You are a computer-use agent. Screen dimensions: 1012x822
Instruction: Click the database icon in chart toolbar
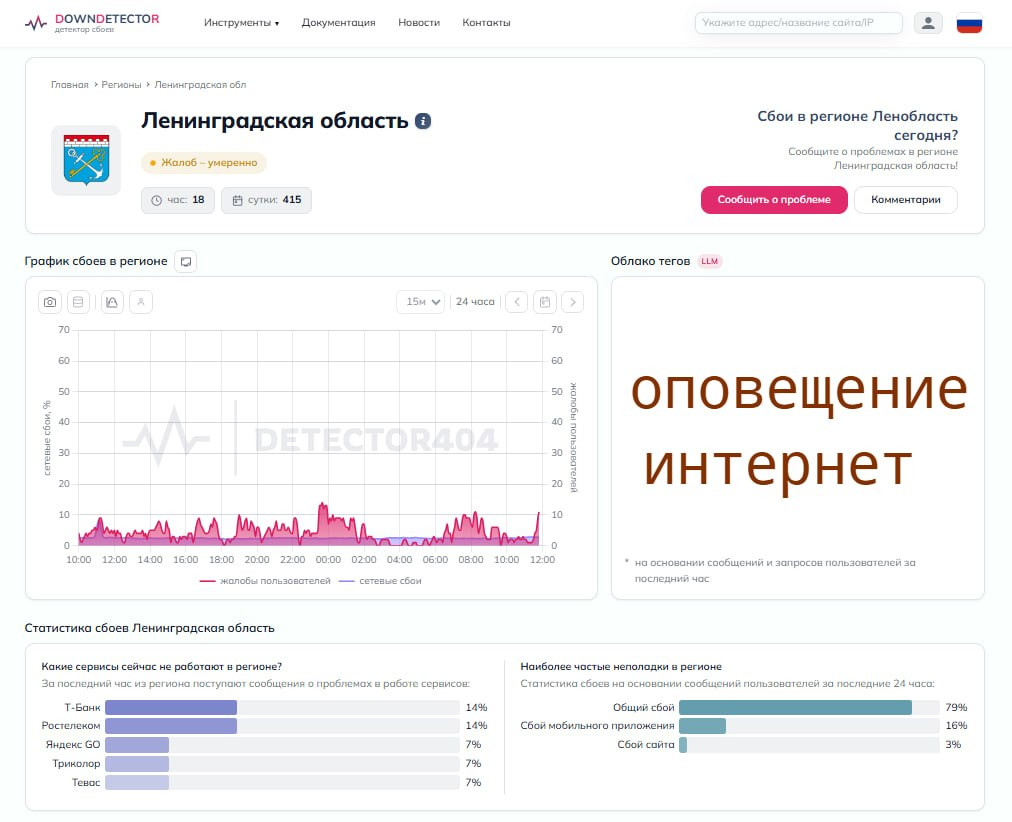(x=78, y=302)
